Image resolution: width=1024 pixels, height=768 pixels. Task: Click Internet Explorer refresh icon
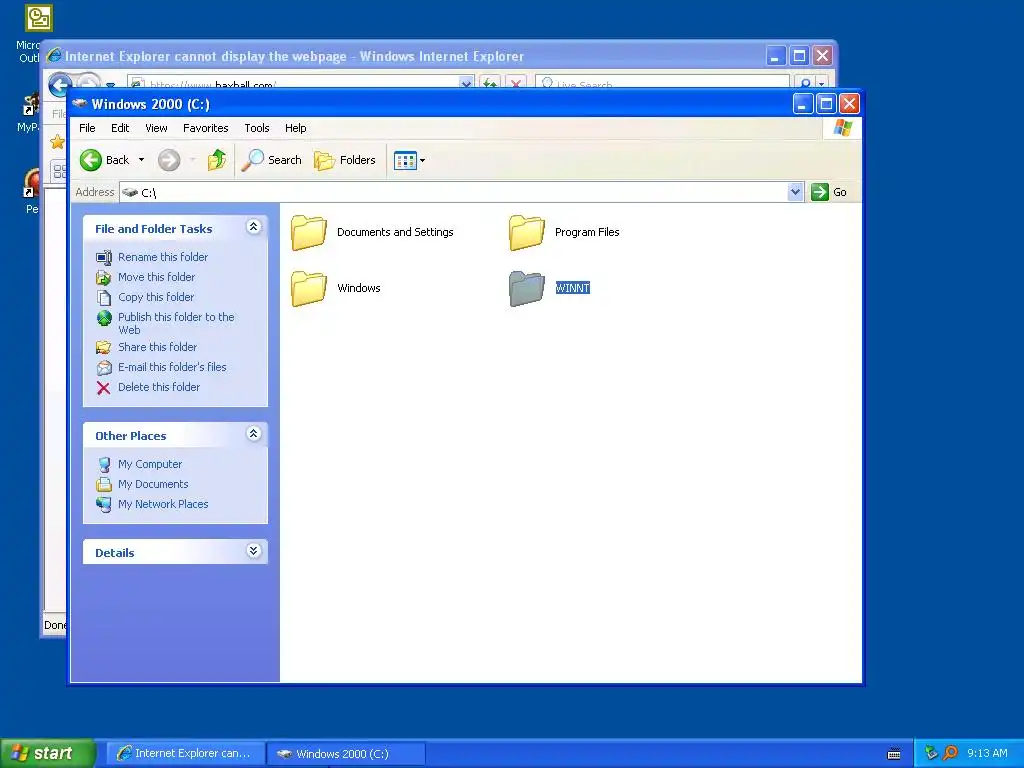[x=490, y=84]
